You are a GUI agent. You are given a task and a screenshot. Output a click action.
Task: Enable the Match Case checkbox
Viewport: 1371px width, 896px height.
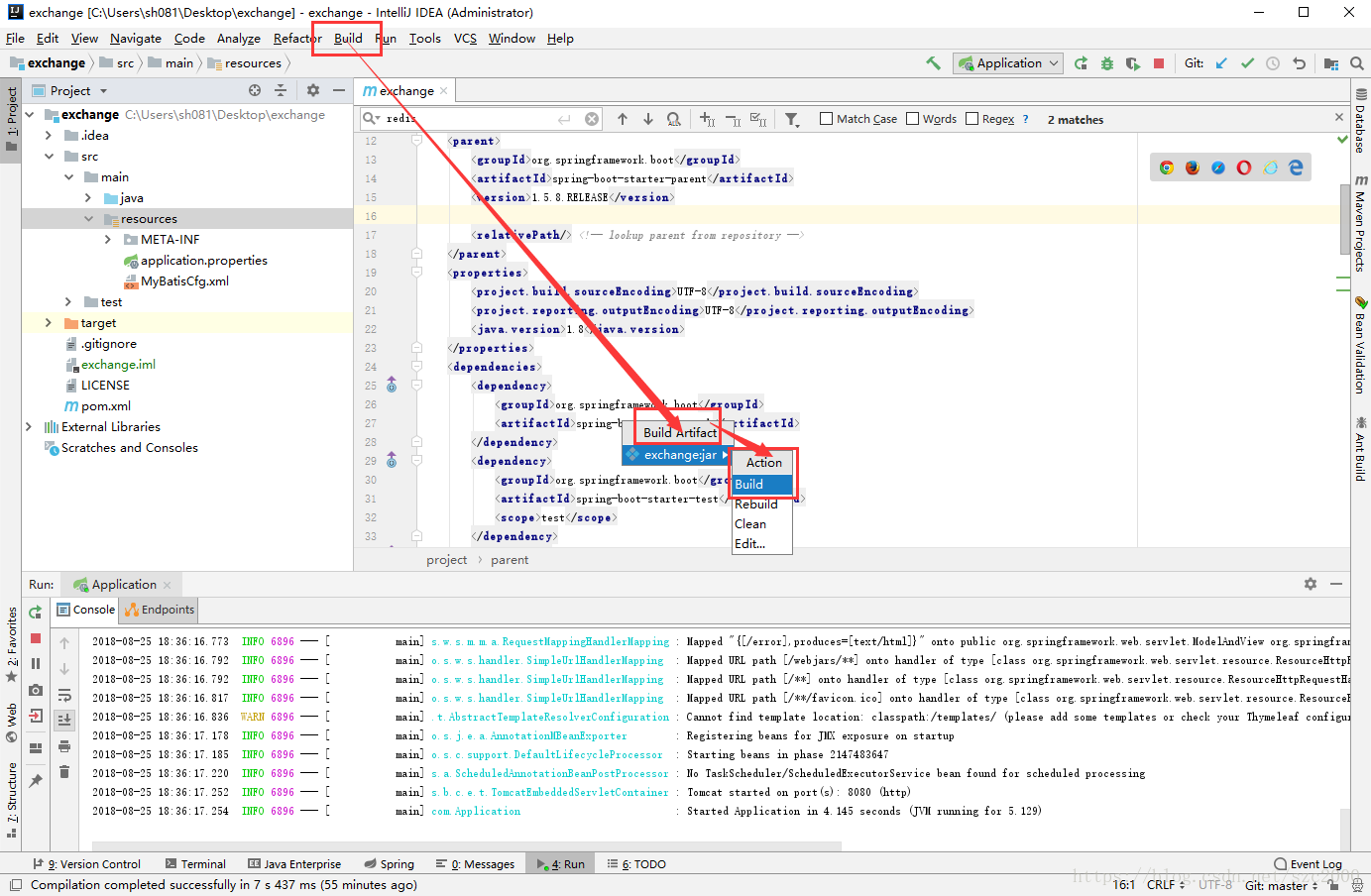(x=826, y=119)
